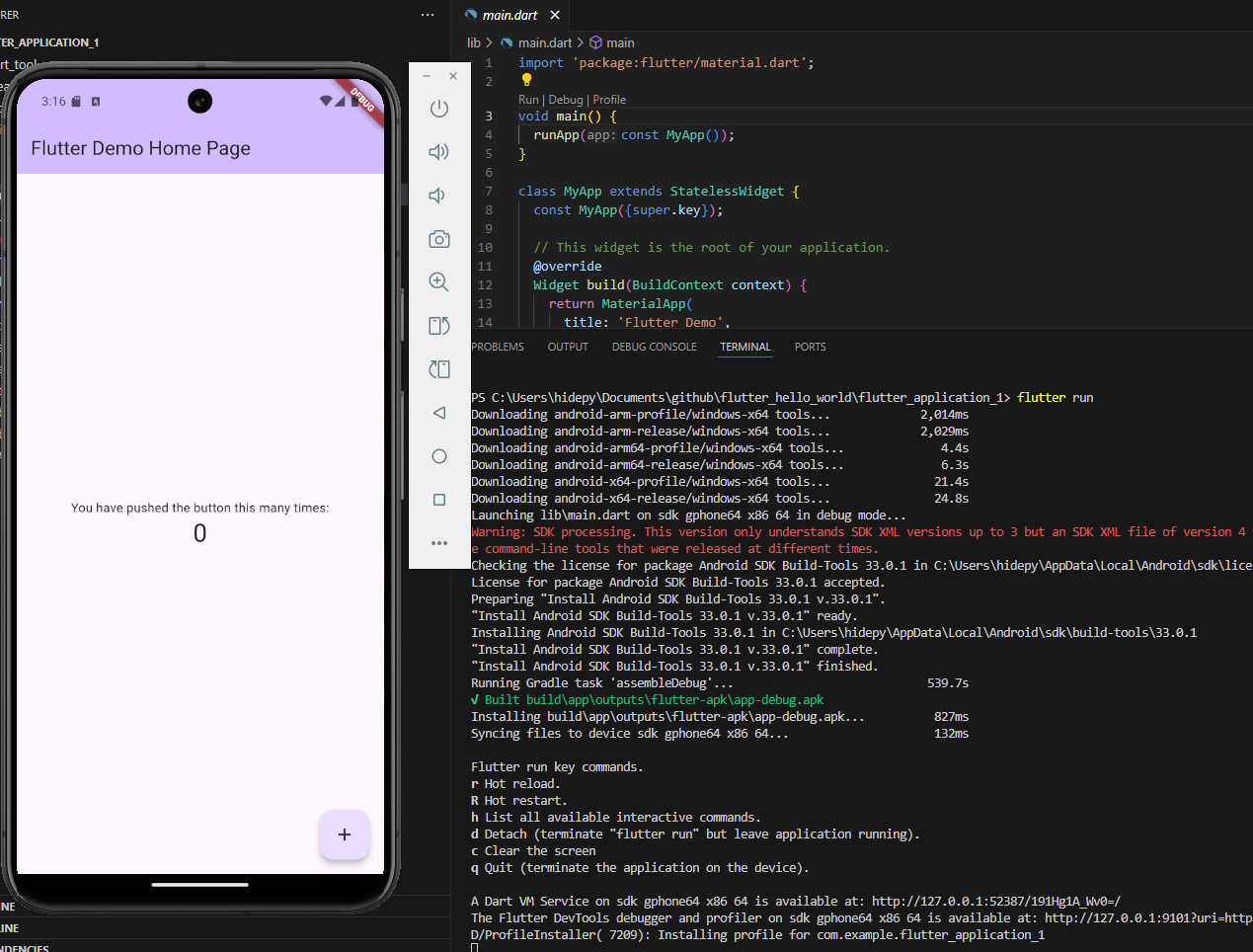Click the counter value 0 in emulator
This screenshot has width=1253, height=952.
pos(200,533)
